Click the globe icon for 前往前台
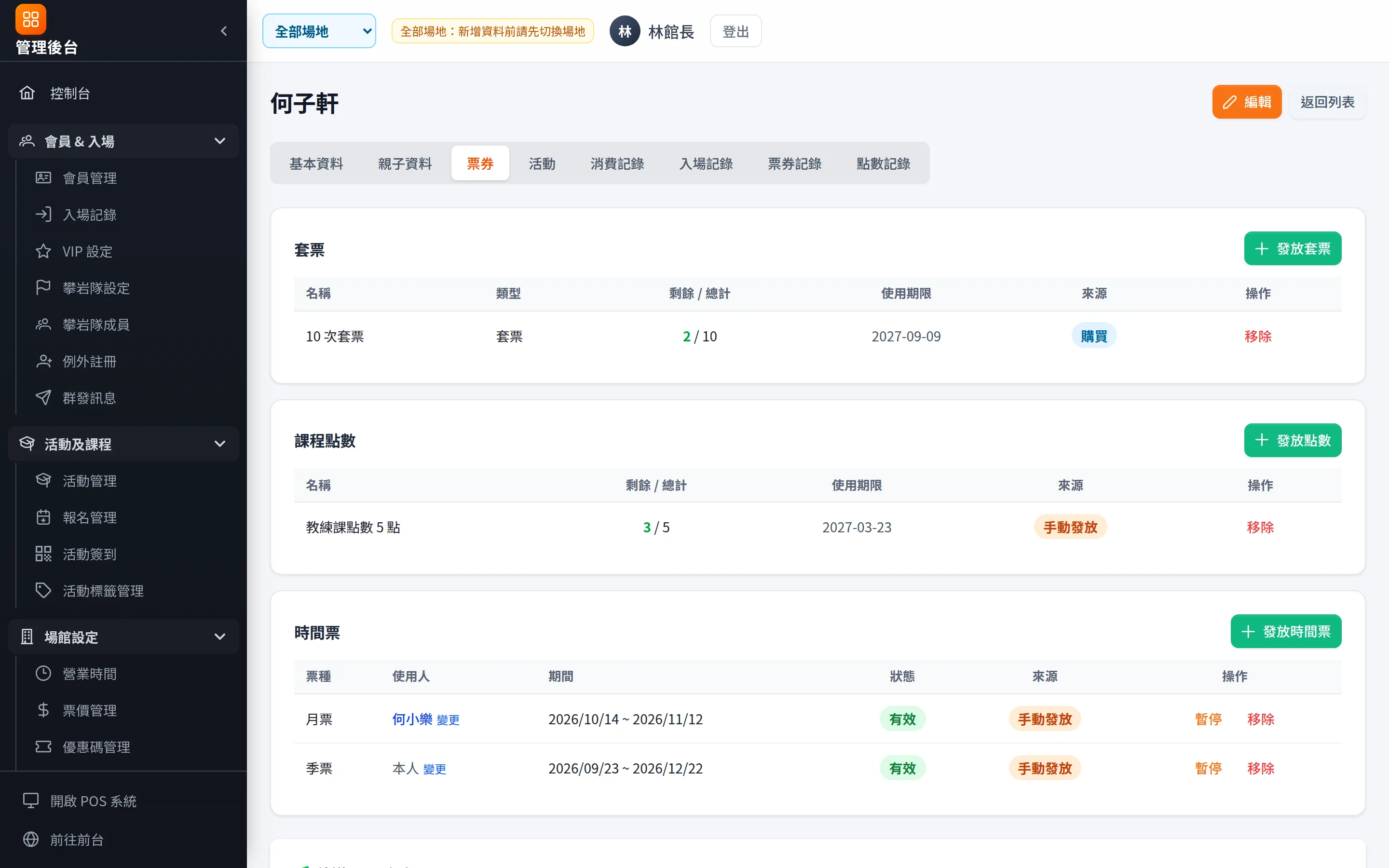The image size is (1389, 868). [x=30, y=839]
